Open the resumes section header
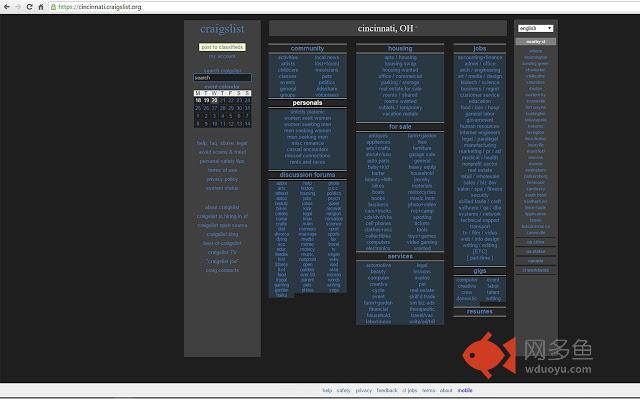The width and height of the screenshot is (640, 400). pos(480,311)
